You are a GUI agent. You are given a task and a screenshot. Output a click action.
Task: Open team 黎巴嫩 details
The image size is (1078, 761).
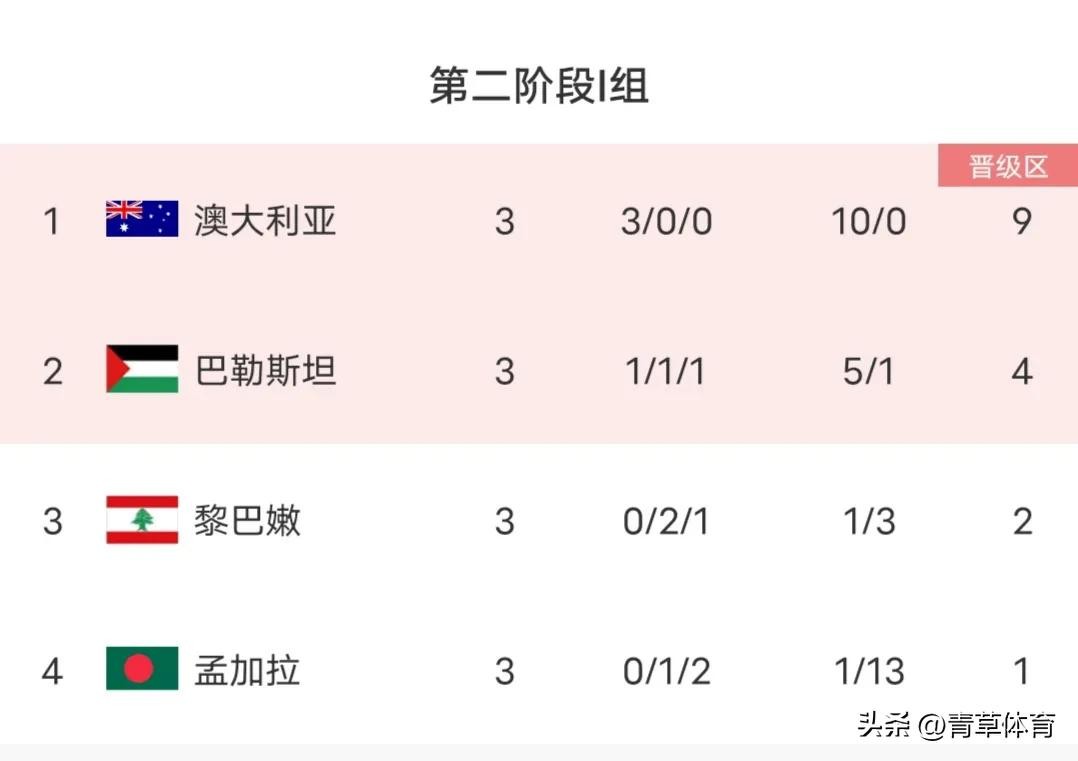247,521
